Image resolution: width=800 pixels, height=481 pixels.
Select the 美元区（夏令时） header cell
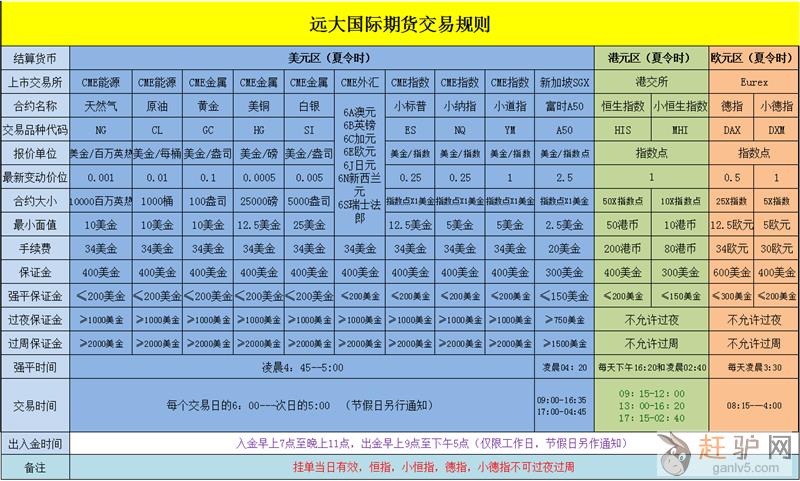click(331, 58)
